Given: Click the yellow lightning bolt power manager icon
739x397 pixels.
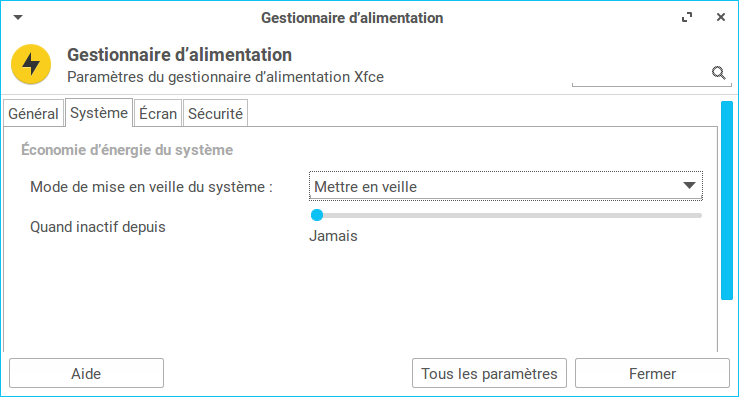Looking at the screenshot, I should [31, 64].
